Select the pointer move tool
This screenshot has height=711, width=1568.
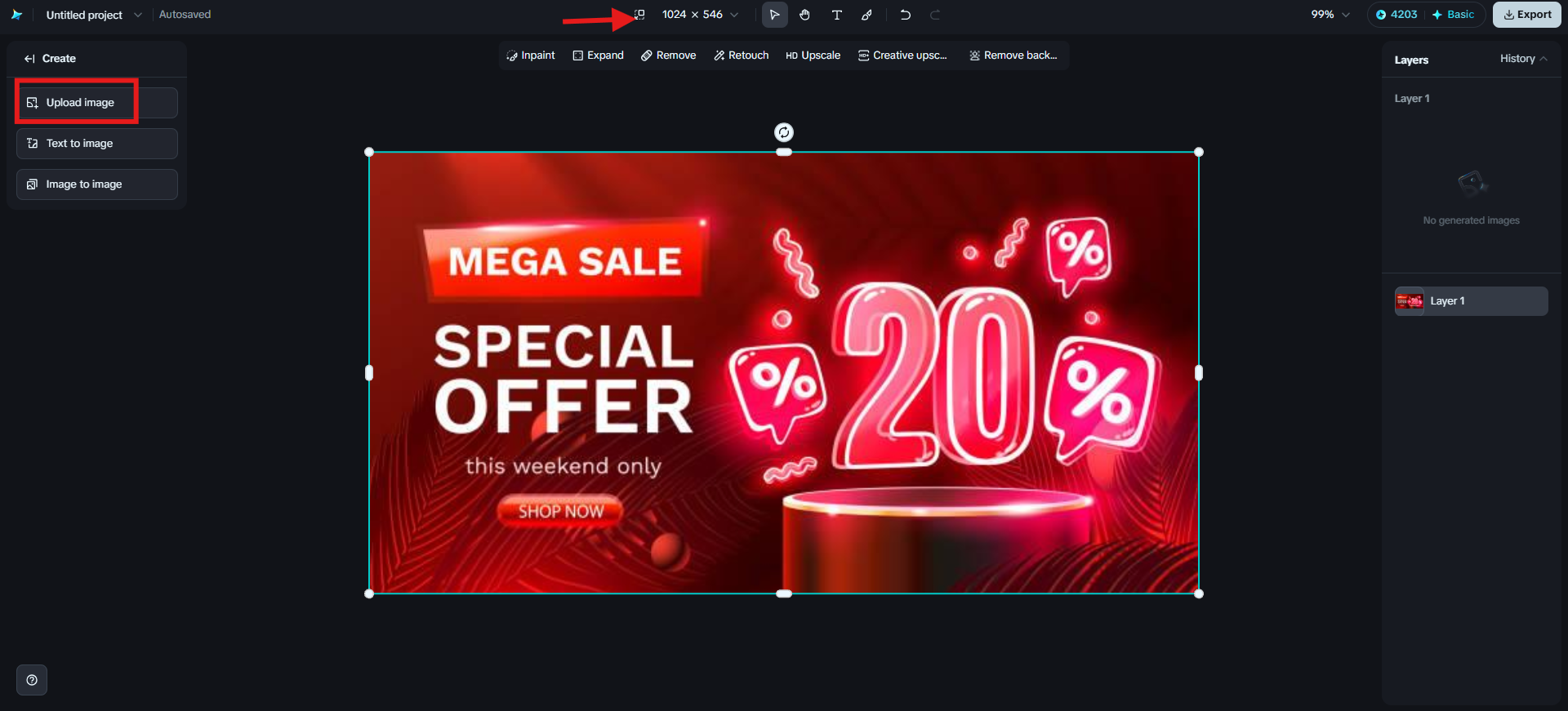coord(774,15)
